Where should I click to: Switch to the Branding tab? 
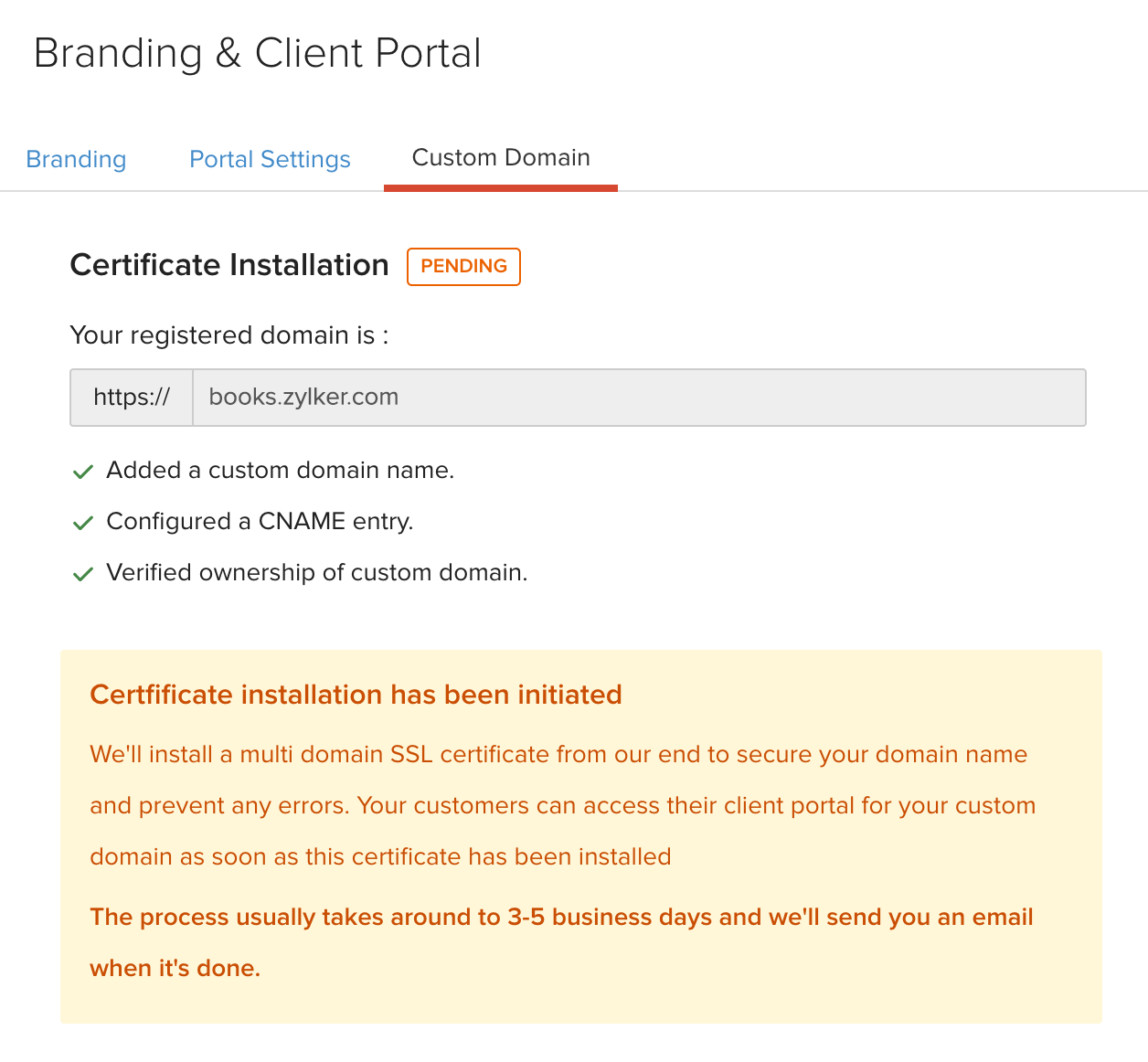click(76, 159)
